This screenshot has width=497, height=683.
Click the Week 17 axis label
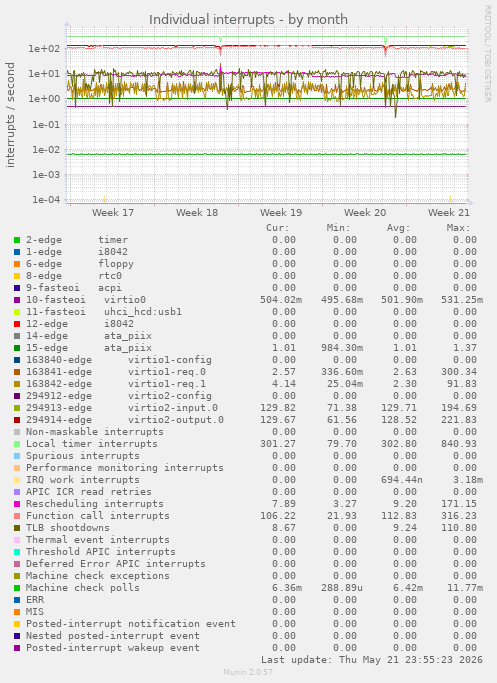coord(113,213)
